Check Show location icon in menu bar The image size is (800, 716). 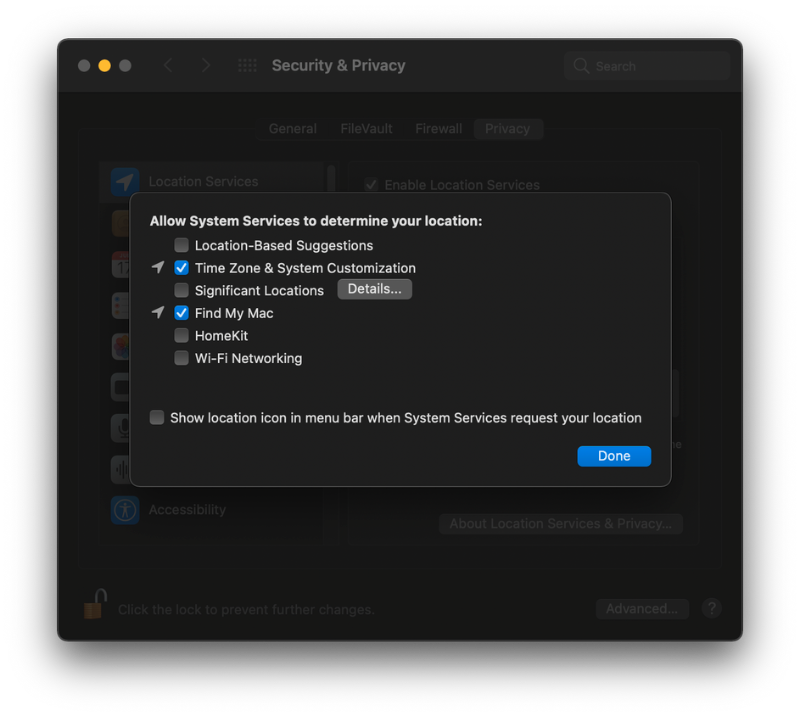click(157, 417)
